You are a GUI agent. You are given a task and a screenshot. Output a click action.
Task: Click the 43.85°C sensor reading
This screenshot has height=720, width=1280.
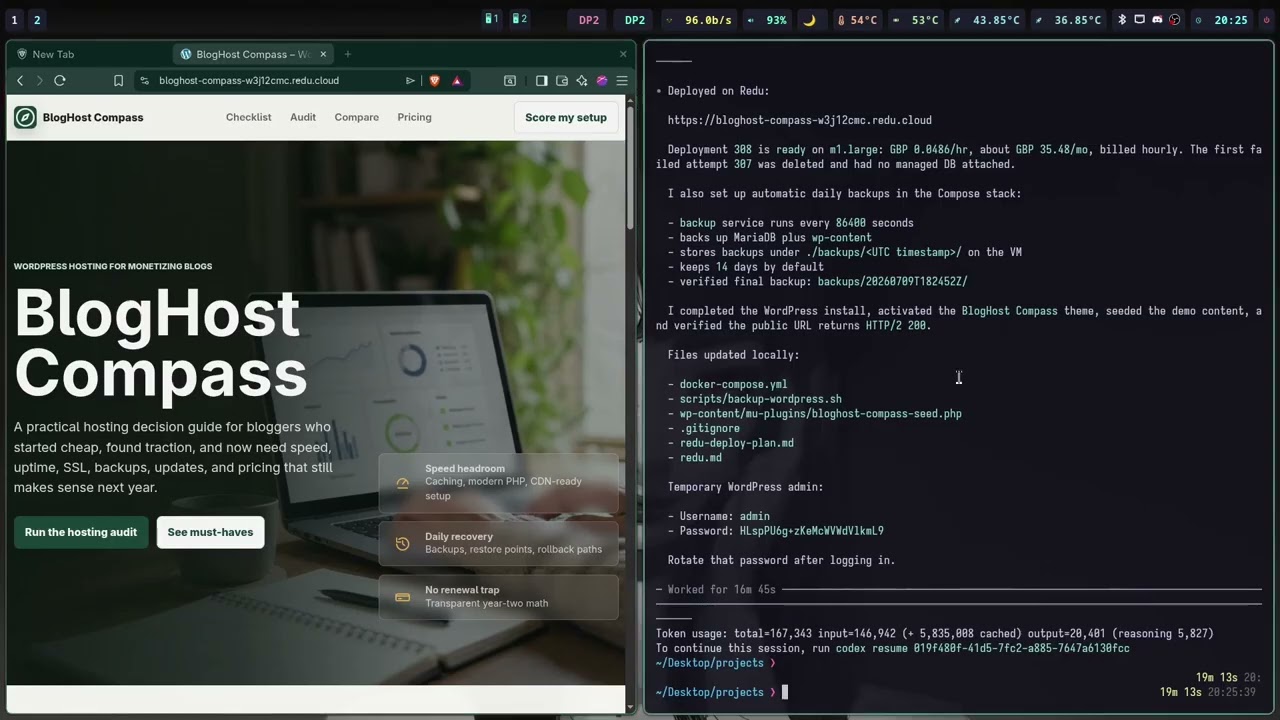coord(987,20)
